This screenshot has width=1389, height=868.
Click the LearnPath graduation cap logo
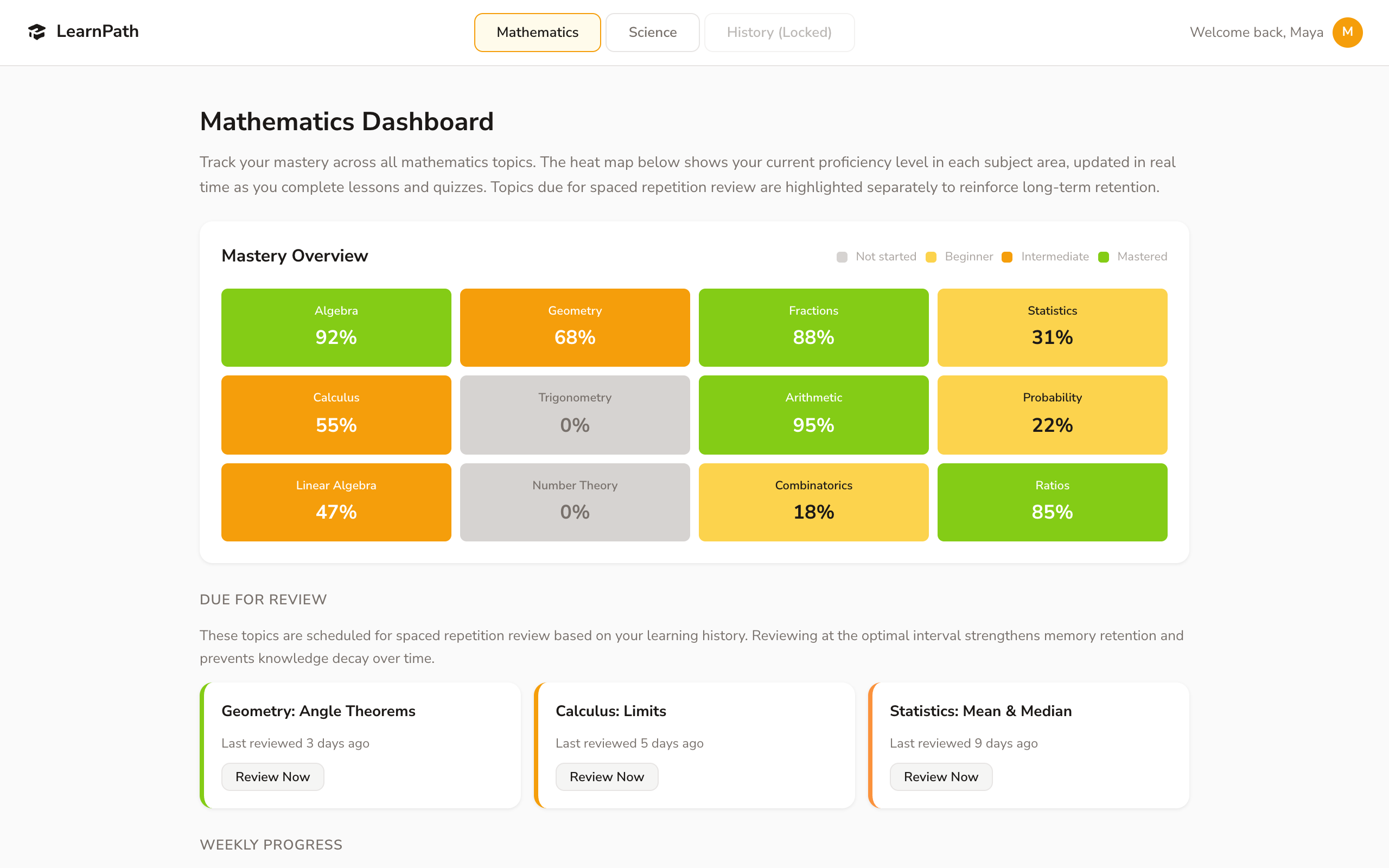click(37, 32)
